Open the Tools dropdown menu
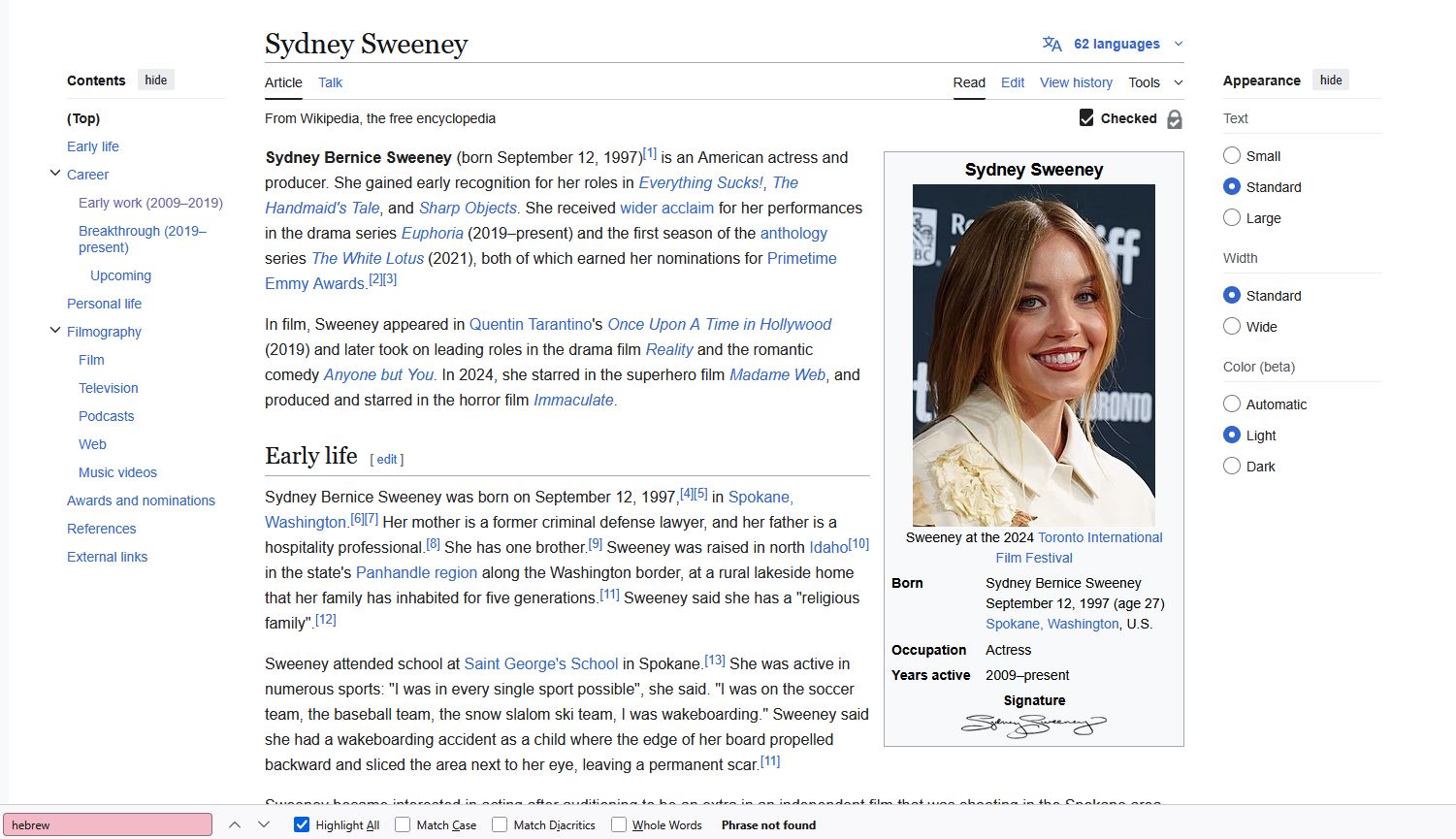 coord(1155,82)
